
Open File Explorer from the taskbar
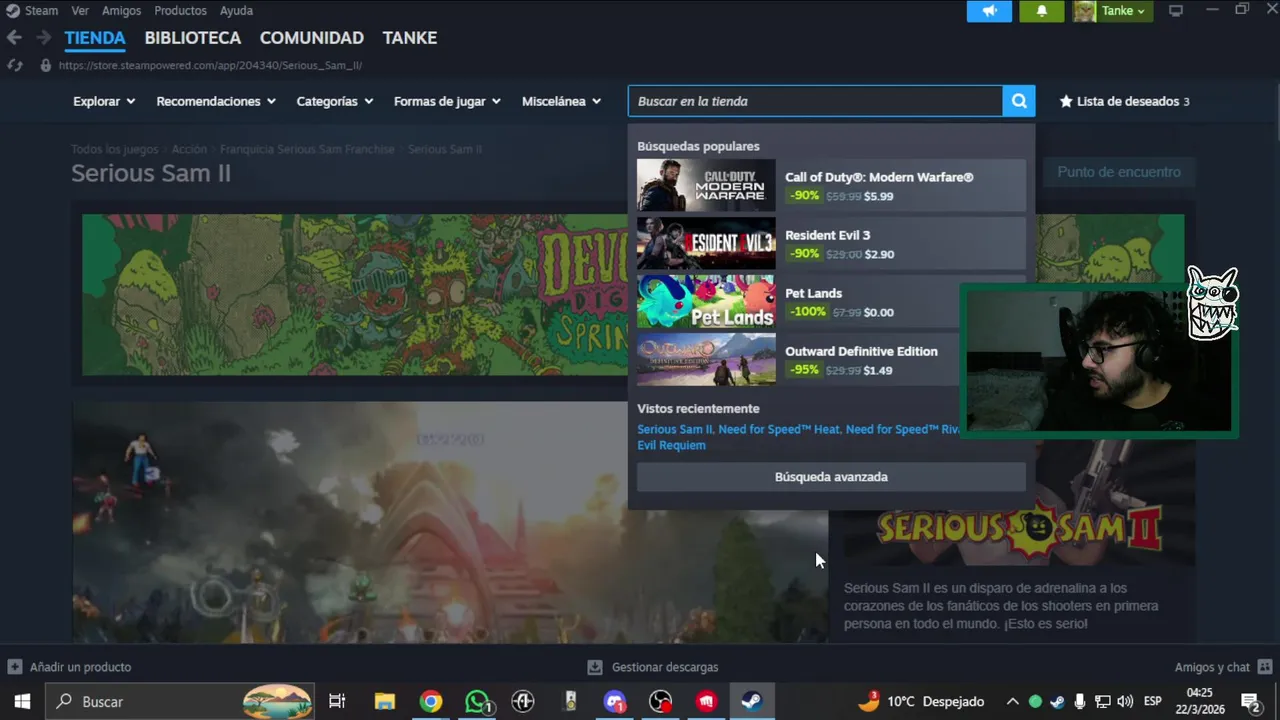pyautogui.click(x=385, y=701)
